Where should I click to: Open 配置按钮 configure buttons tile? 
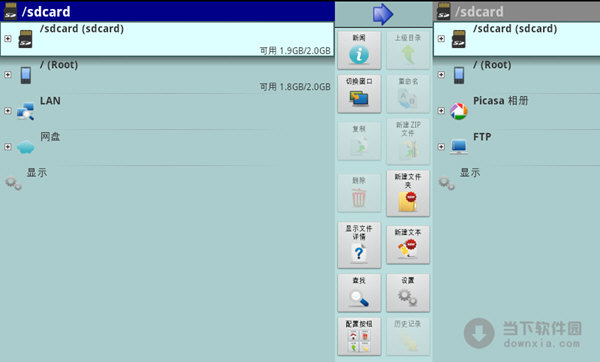tap(359, 336)
